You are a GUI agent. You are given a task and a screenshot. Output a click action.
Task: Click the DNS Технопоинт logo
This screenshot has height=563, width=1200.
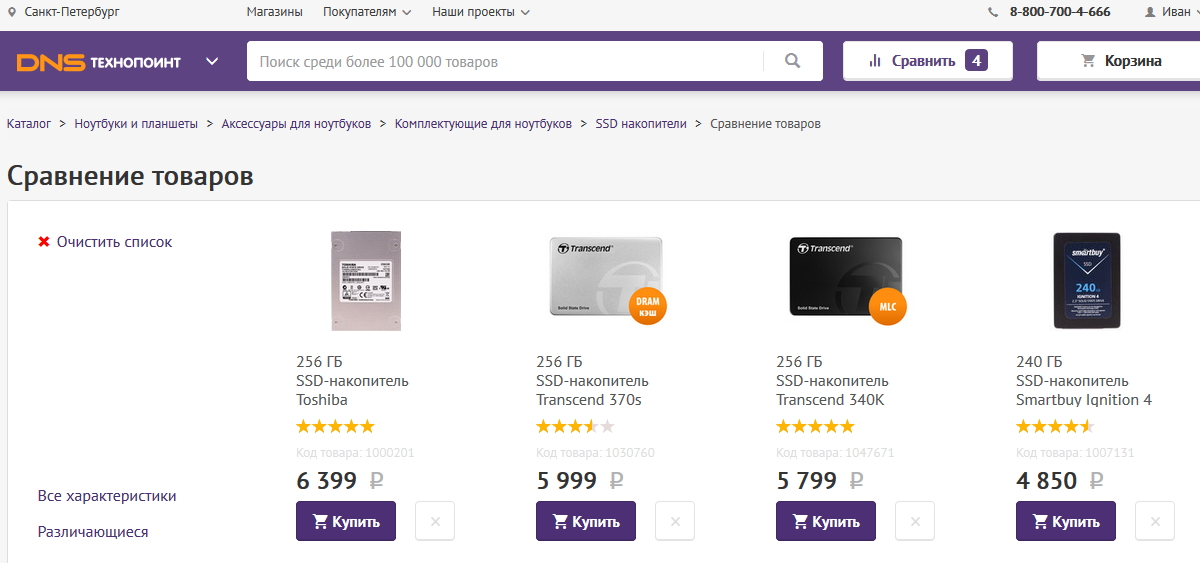coord(99,62)
